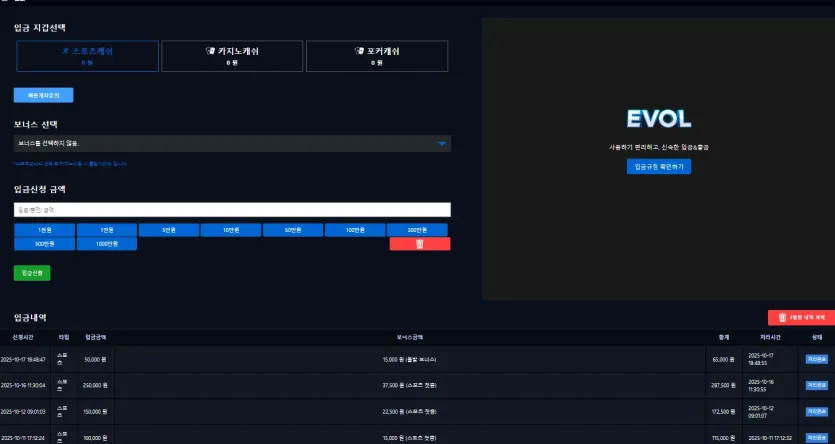
Task: Click the 2025-10-16 11:30:04 request time
Action: coord(23,385)
